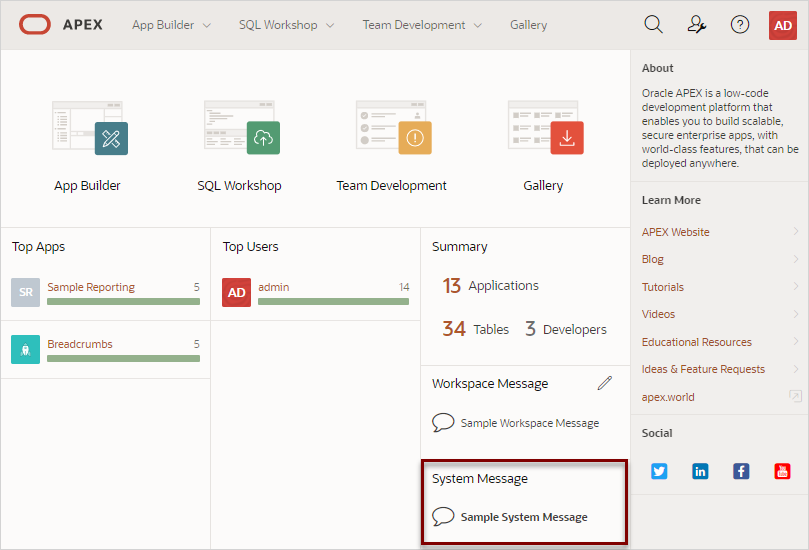Image resolution: width=809 pixels, height=550 pixels.
Task: Open the SQL Workshop large icon
Action: coord(242,127)
